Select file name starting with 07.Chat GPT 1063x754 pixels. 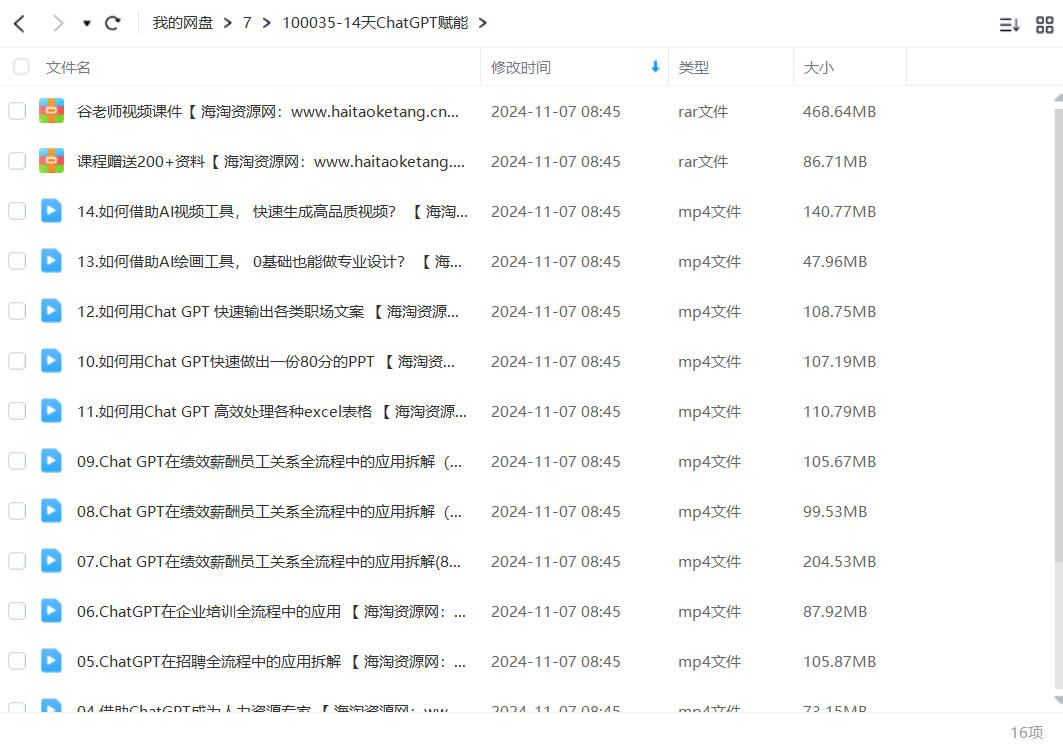268,562
